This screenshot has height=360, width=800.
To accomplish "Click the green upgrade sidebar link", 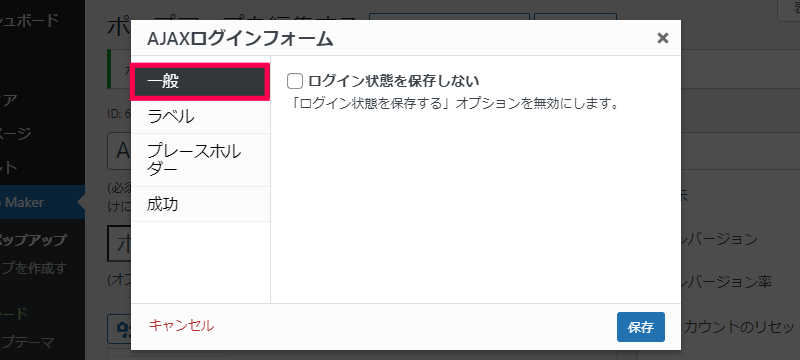I will click(x=15, y=314).
